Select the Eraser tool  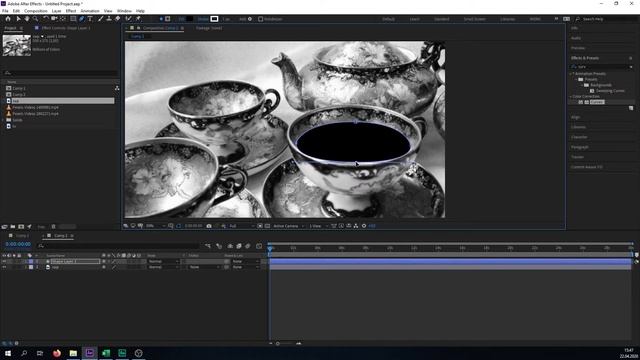pyautogui.click(x=118, y=19)
